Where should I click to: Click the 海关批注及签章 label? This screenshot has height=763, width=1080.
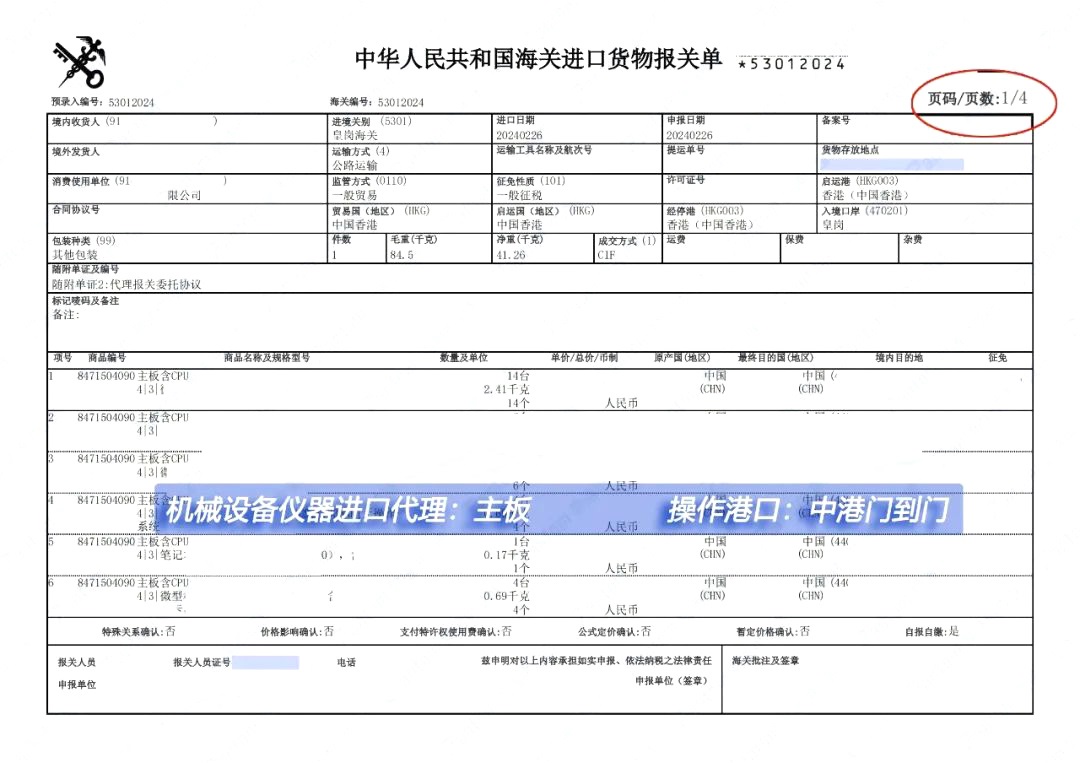point(765,661)
